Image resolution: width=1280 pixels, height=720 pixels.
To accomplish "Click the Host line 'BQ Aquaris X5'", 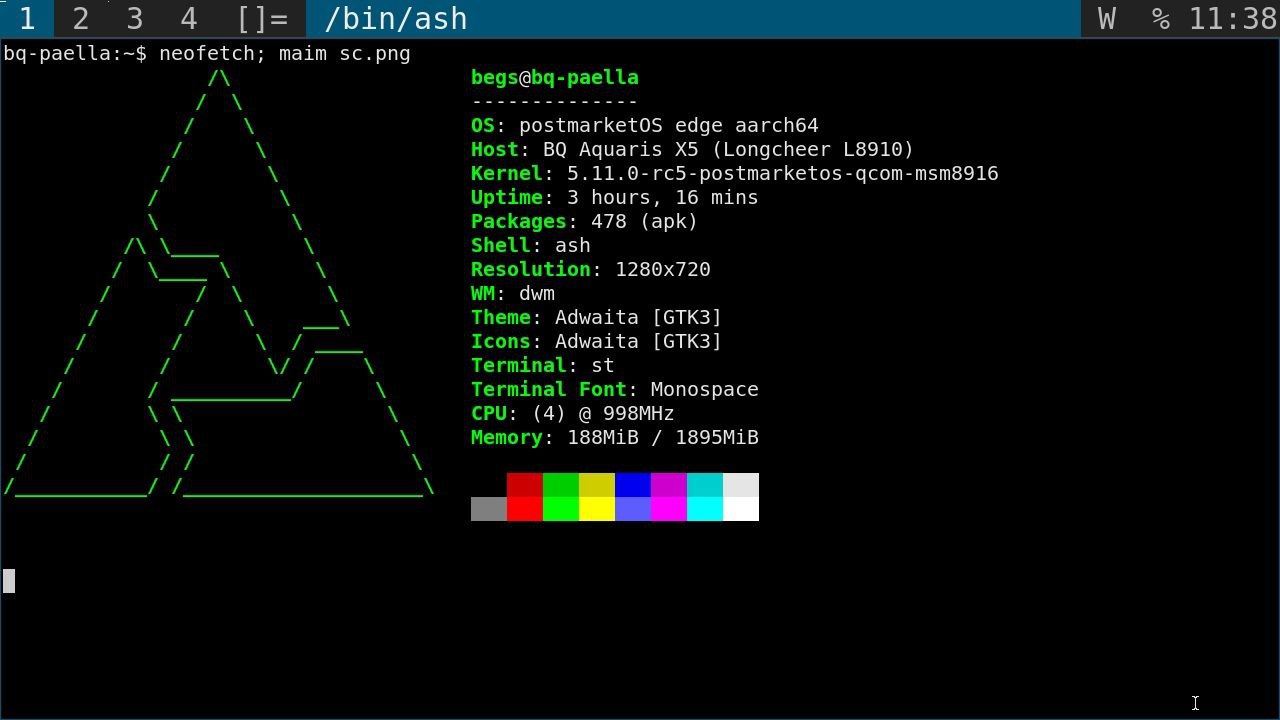I will pos(693,149).
